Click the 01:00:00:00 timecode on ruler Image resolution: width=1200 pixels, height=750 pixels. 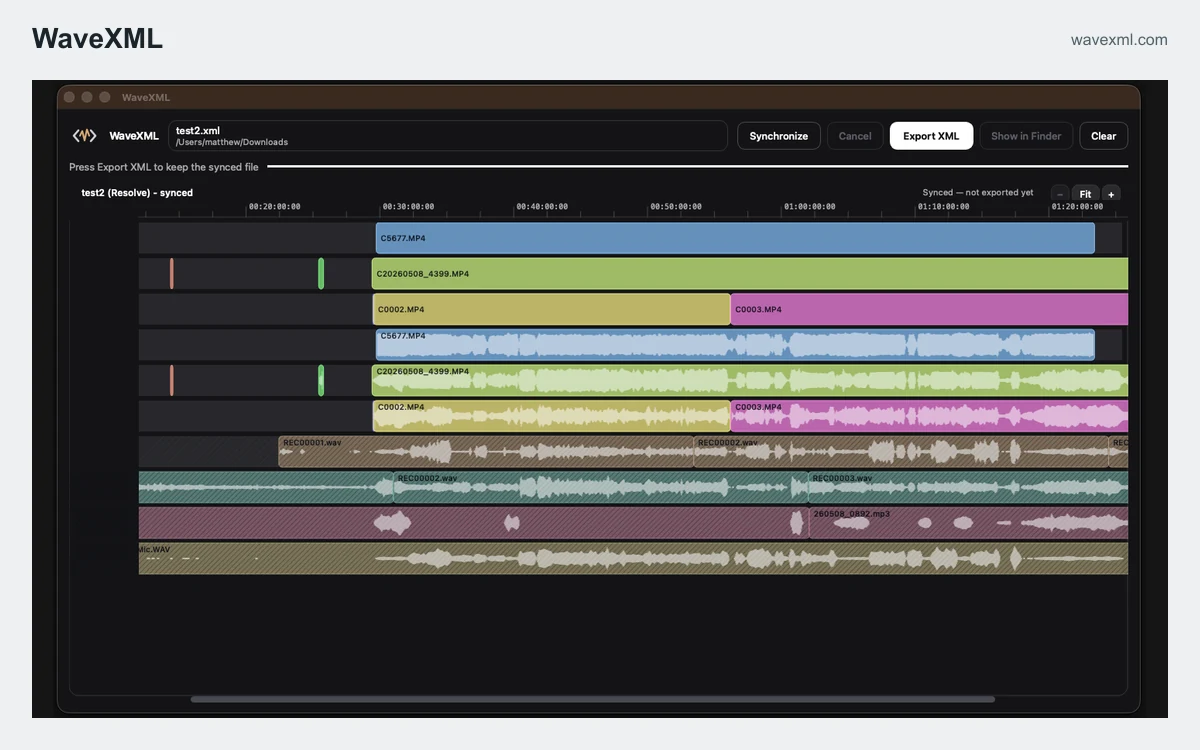click(810, 207)
